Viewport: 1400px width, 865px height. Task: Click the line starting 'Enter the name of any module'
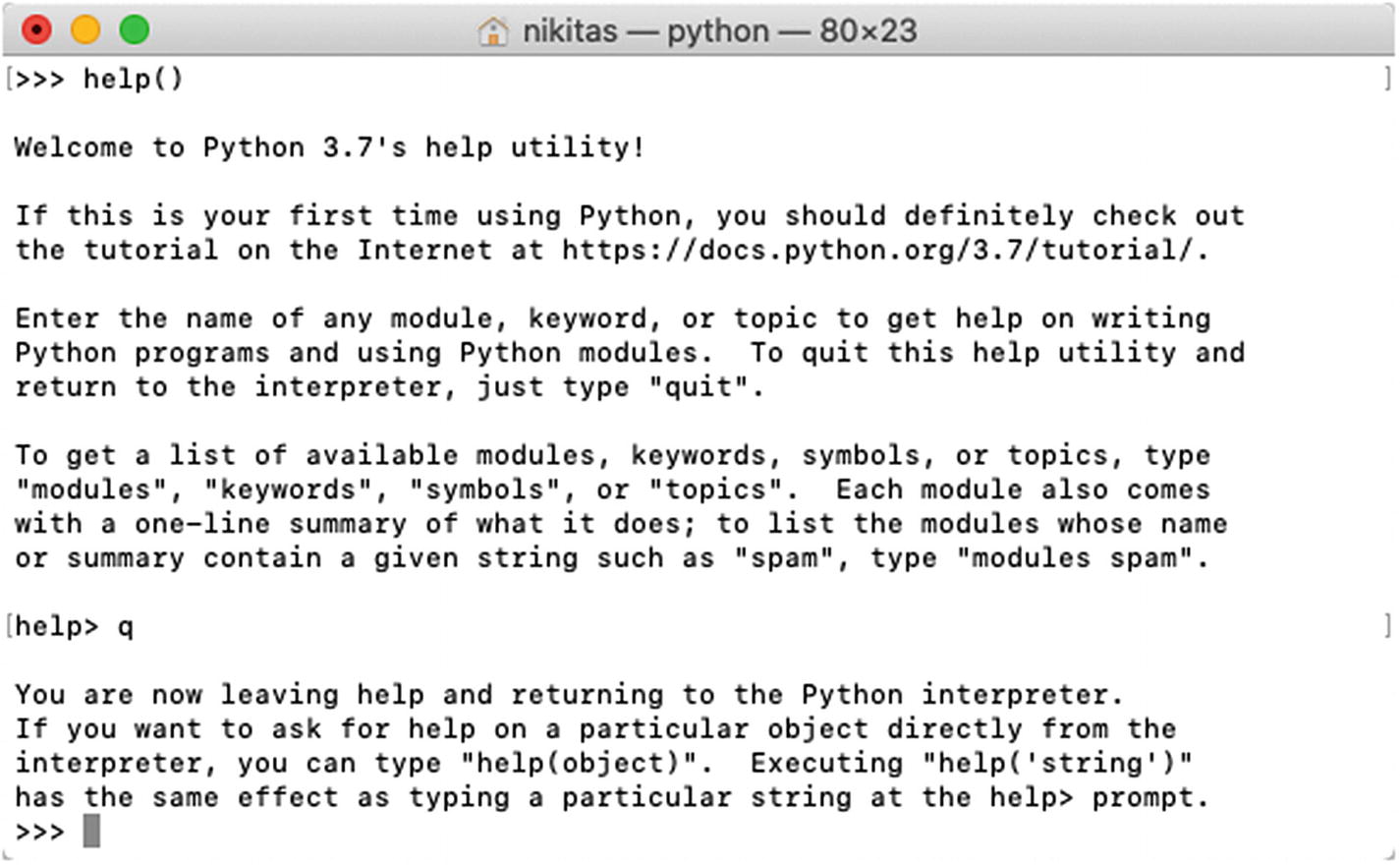[613, 318]
